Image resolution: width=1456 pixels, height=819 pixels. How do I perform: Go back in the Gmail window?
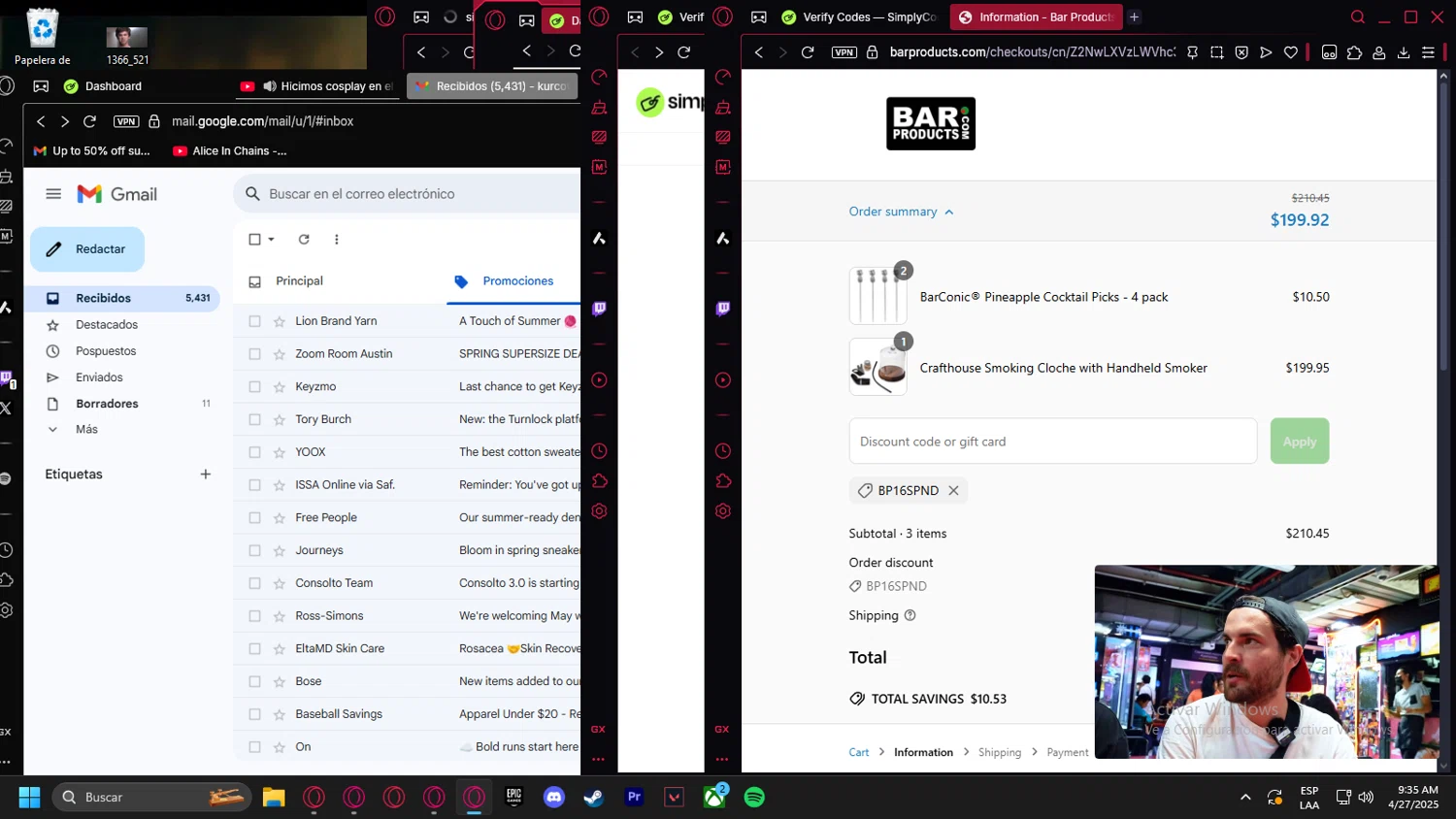41,121
